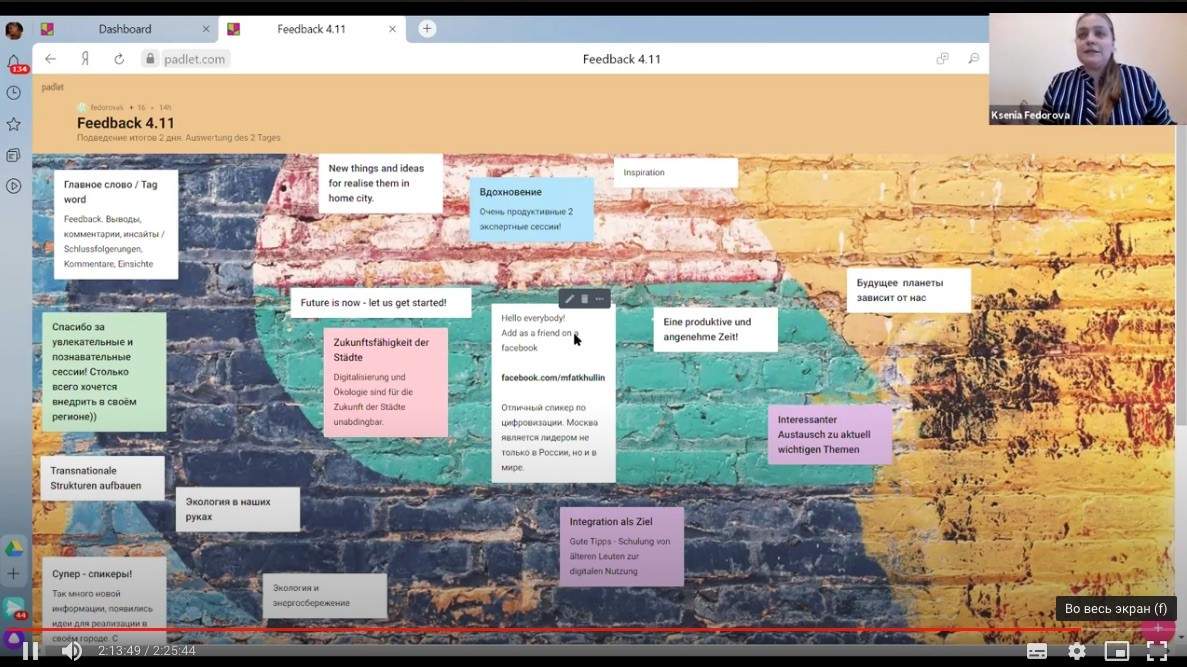Open messenger icon with 44 badge
1187x667 pixels.
(x=14, y=608)
